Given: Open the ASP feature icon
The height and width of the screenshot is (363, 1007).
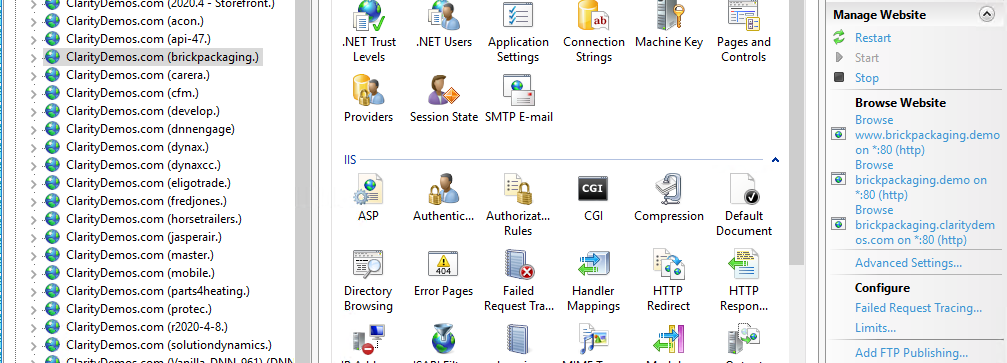Looking at the screenshot, I should click(369, 190).
